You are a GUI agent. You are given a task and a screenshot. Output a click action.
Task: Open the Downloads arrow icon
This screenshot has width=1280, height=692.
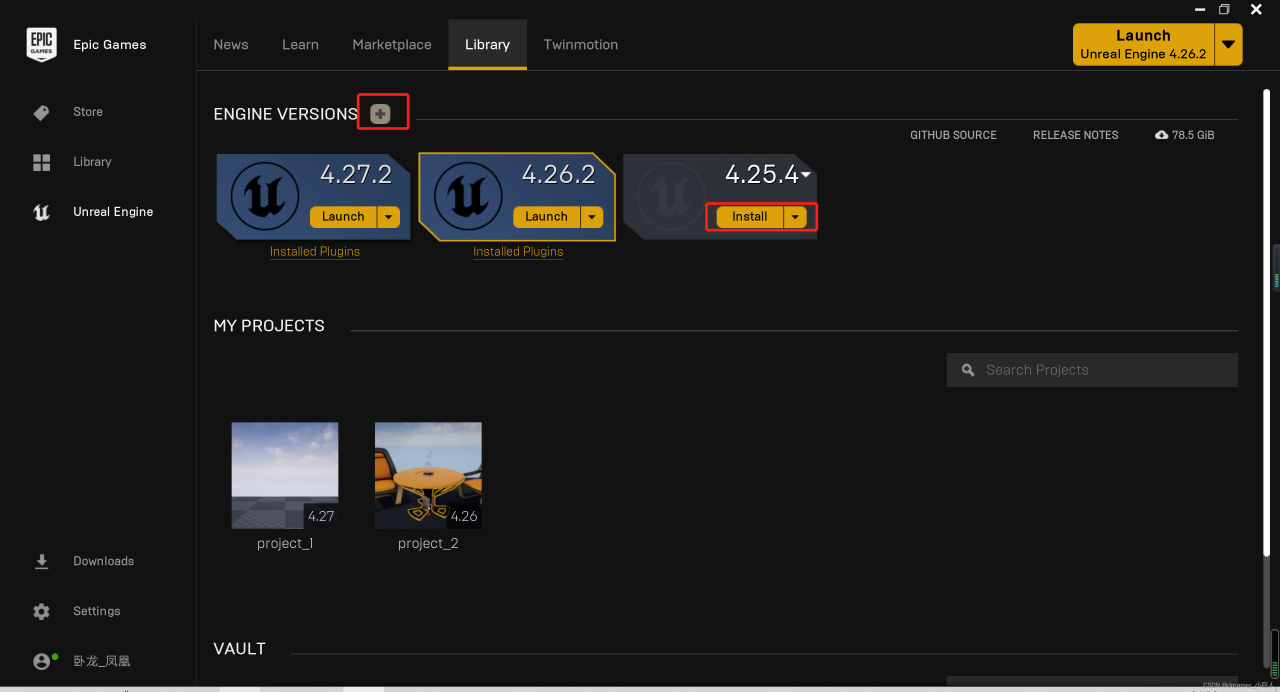(41, 561)
